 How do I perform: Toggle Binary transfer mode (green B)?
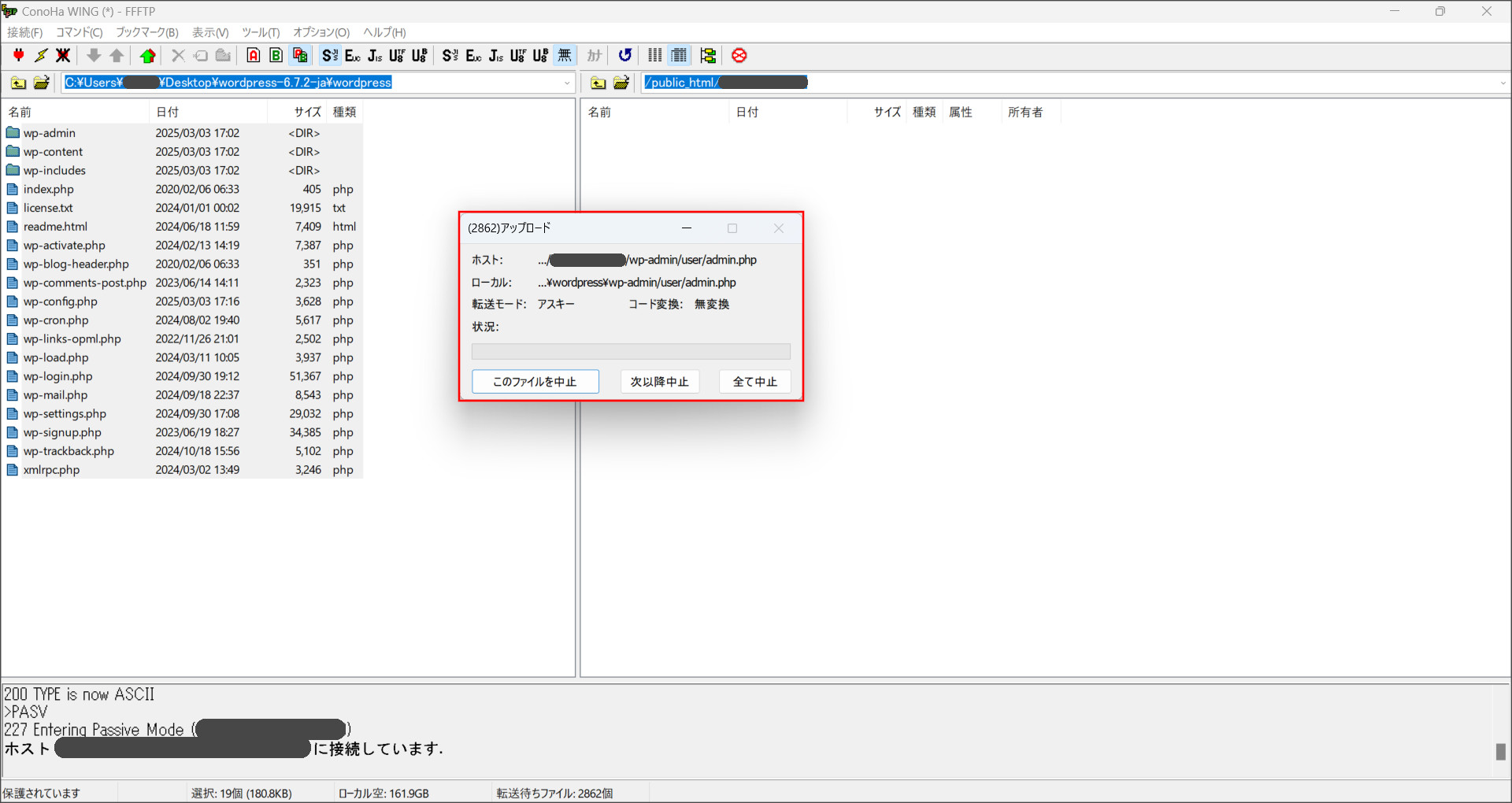276,55
